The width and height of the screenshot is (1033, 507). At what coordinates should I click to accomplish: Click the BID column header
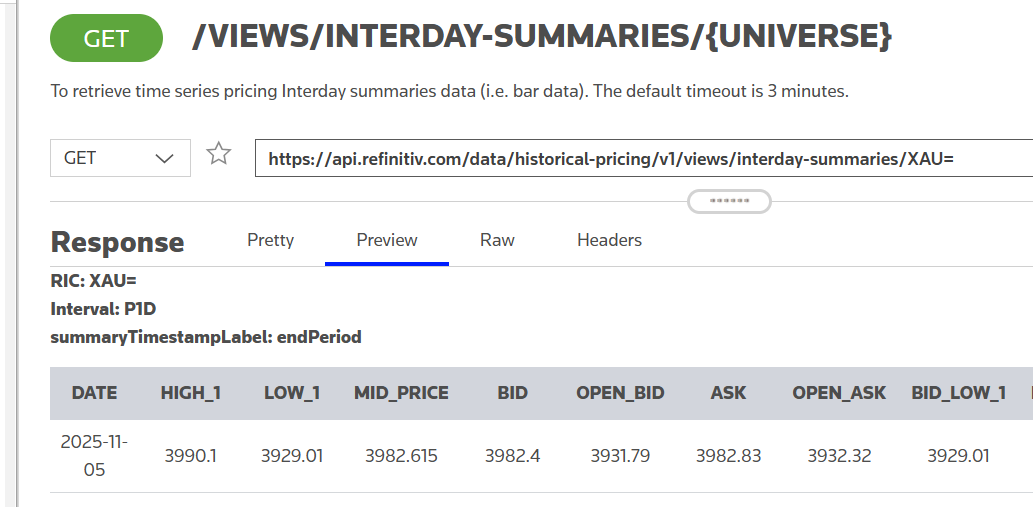tap(512, 393)
